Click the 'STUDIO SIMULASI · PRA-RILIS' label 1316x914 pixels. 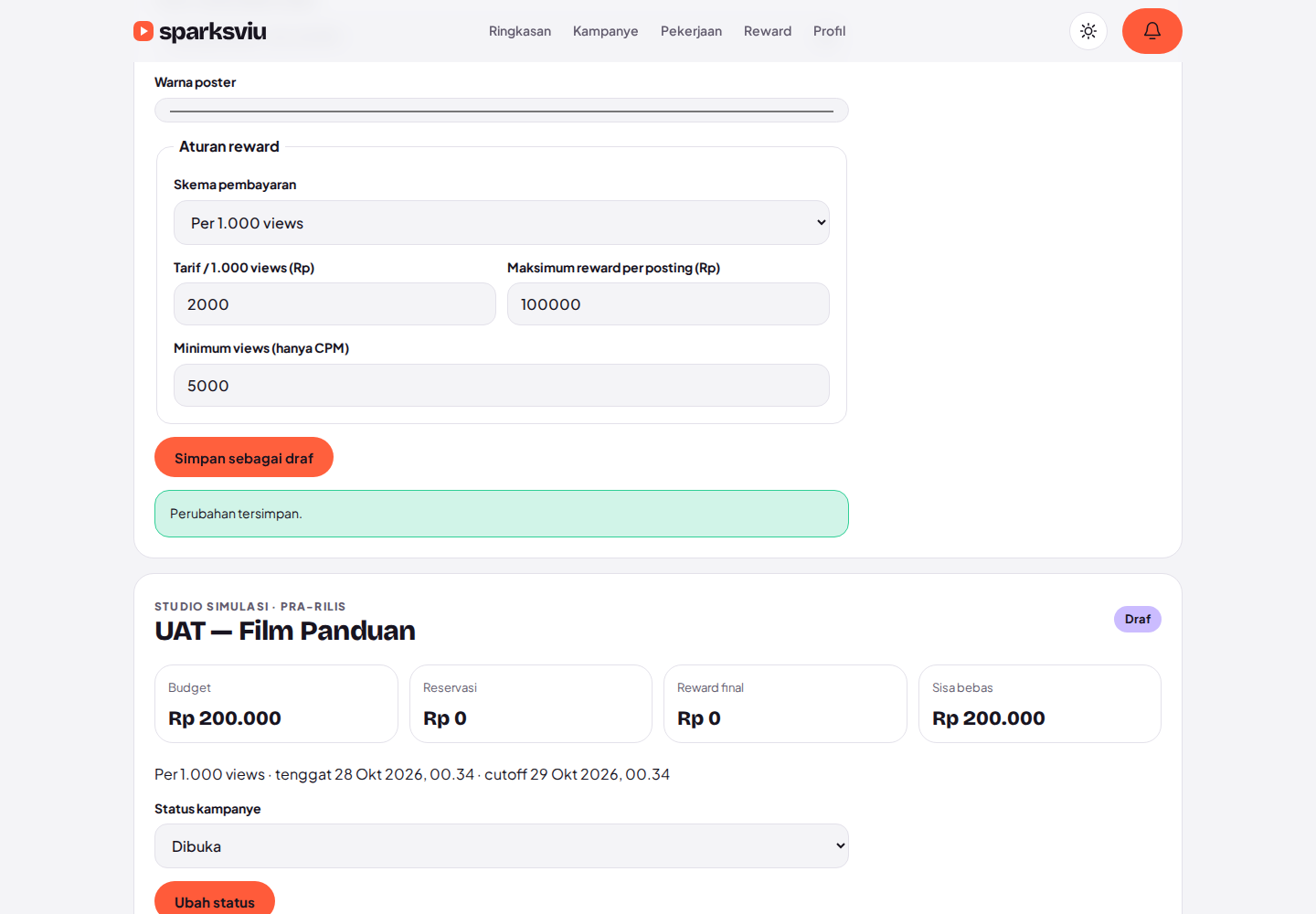(x=250, y=607)
